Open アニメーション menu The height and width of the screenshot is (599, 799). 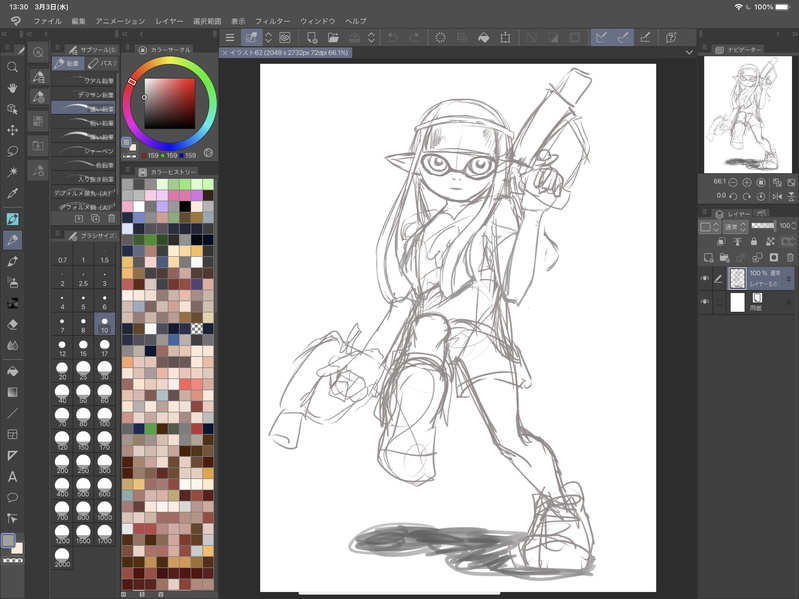pos(120,21)
